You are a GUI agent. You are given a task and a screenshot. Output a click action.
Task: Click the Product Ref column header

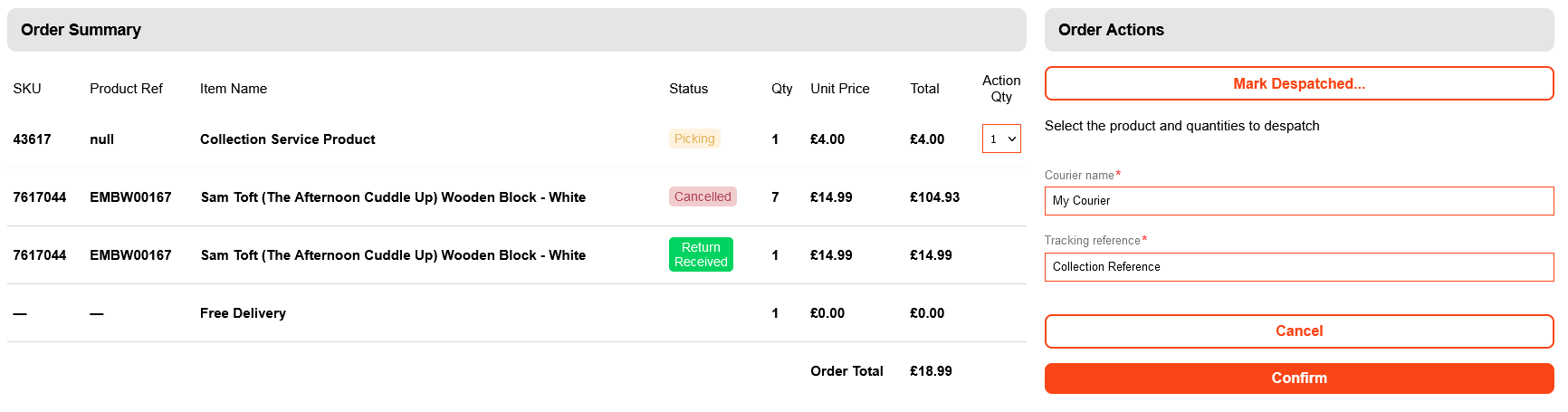(x=126, y=89)
